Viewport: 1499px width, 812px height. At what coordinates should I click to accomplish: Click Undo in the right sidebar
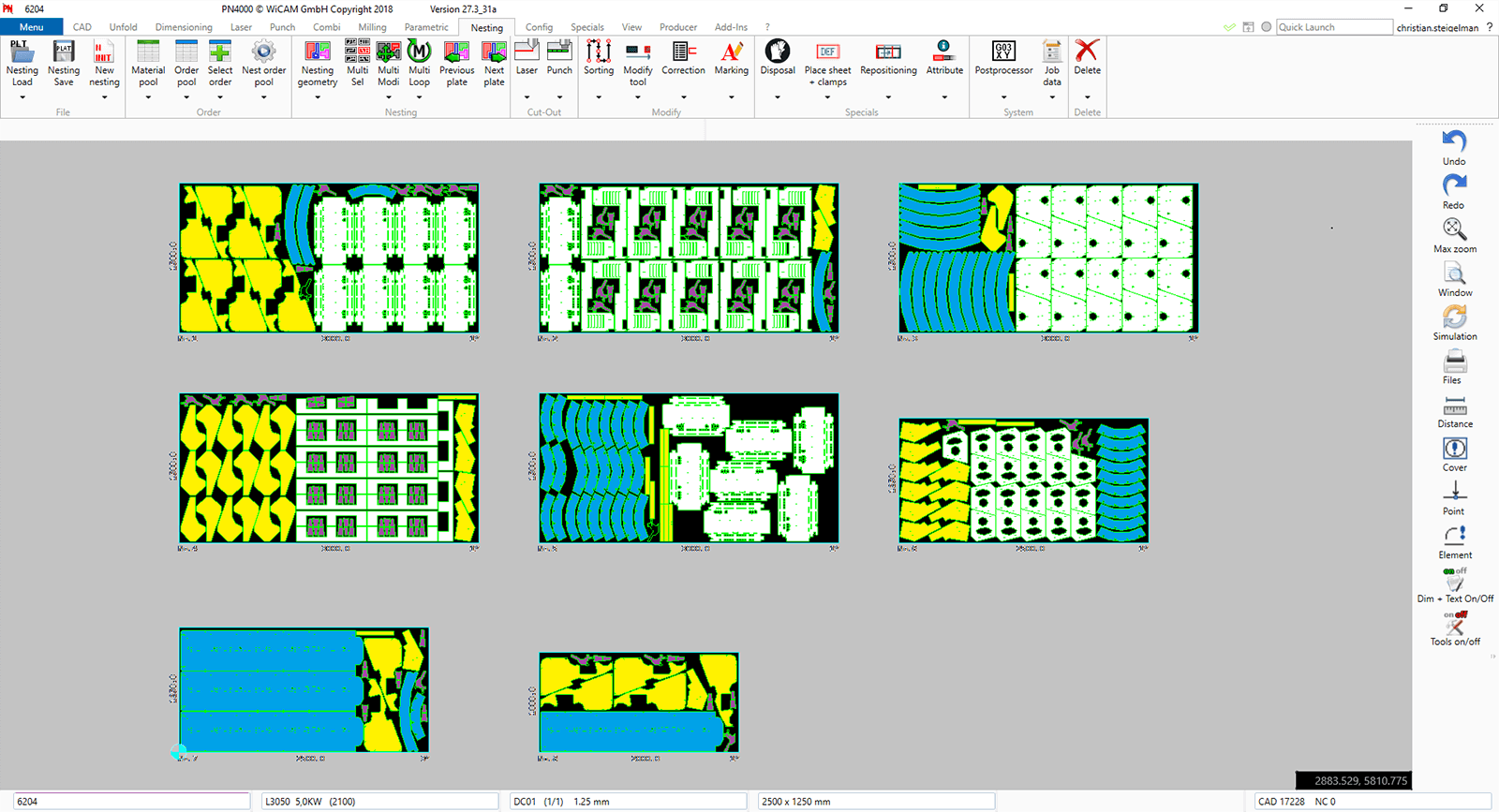click(1454, 141)
